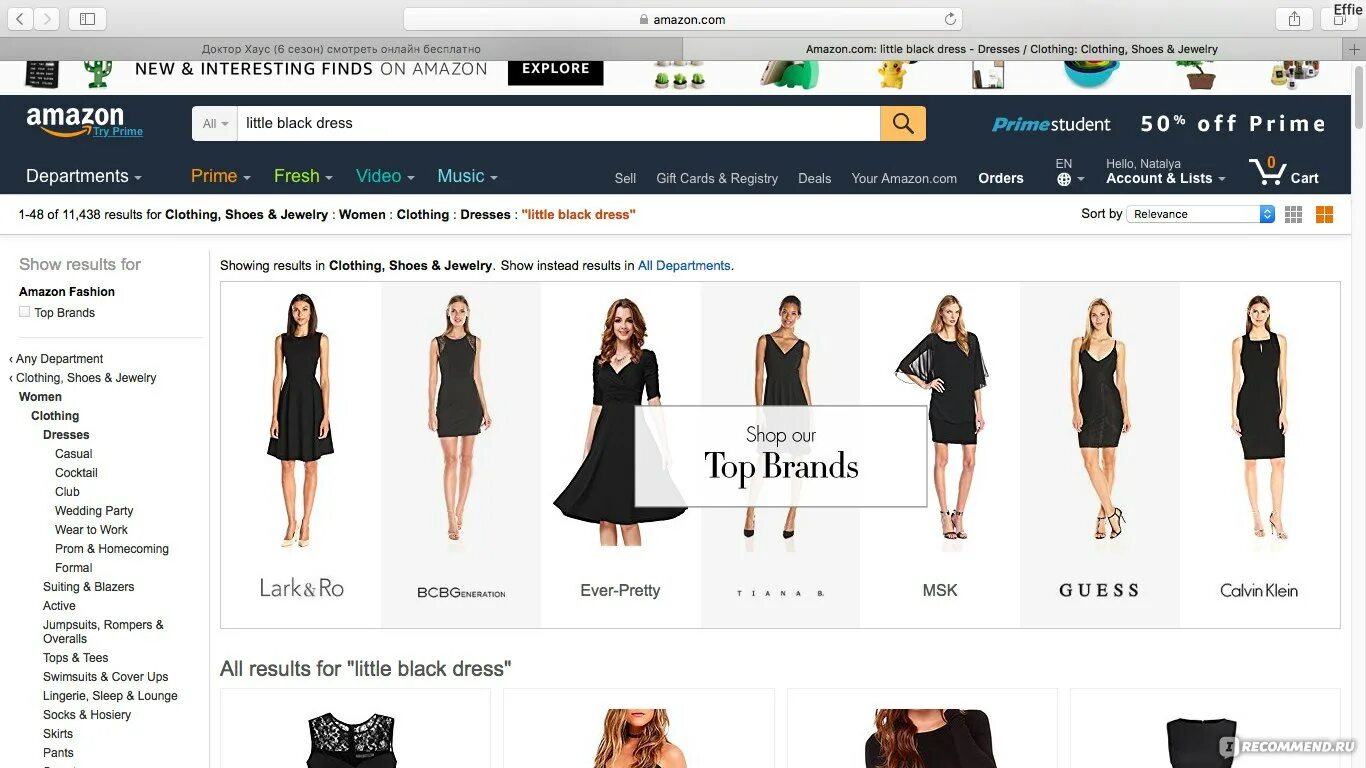1366x768 pixels.
Task: Open Gift Cards & Registry
Action: 717,178
